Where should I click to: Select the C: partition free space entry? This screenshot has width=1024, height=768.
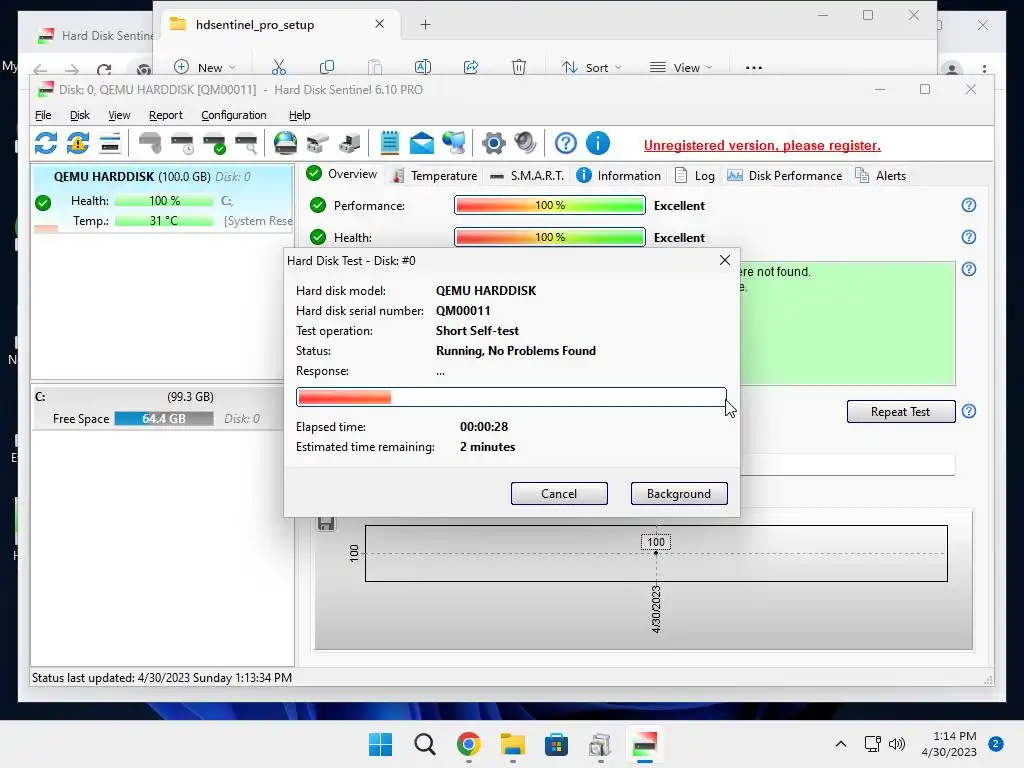157,408
